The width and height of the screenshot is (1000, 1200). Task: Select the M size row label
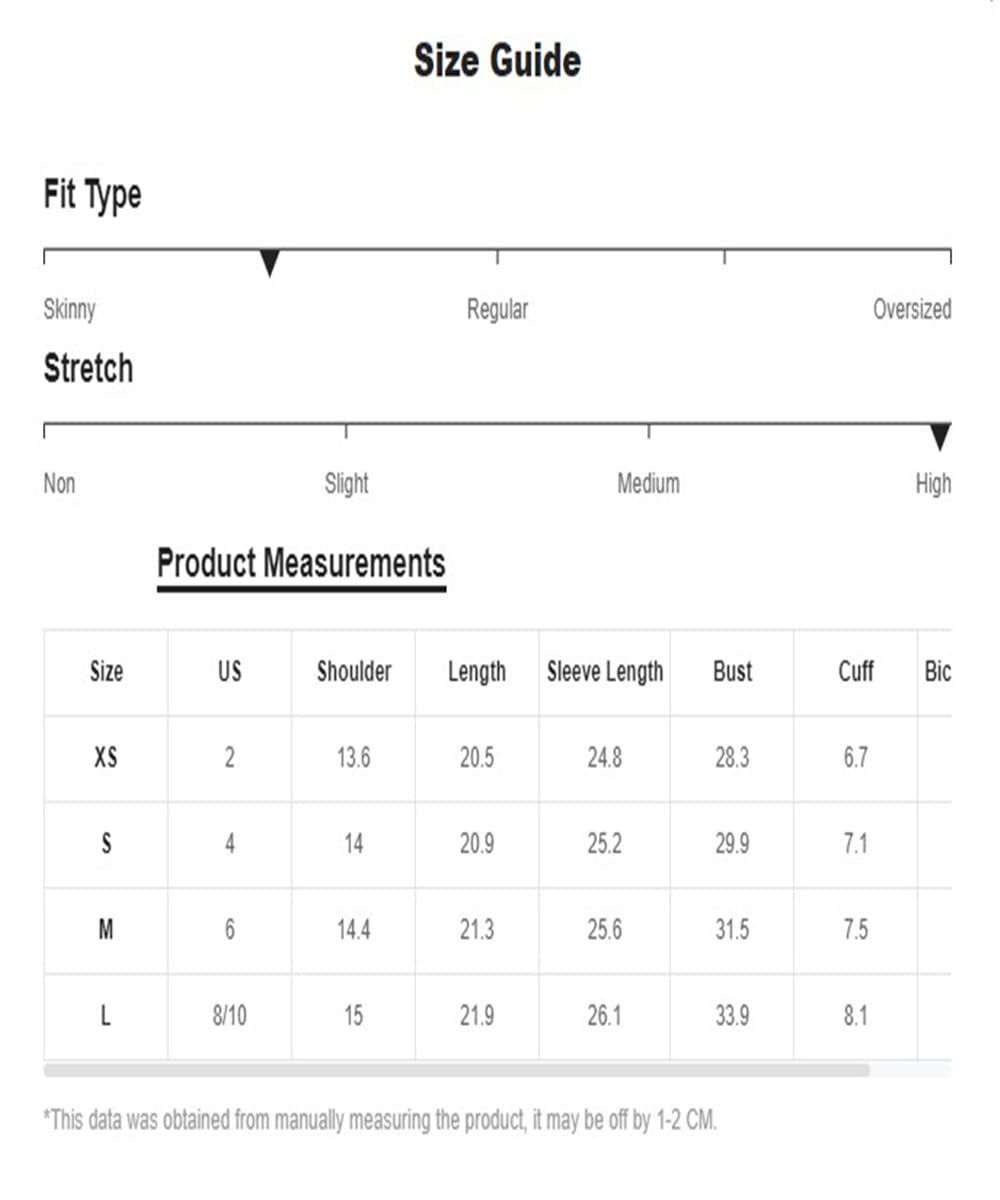point(106,930)
